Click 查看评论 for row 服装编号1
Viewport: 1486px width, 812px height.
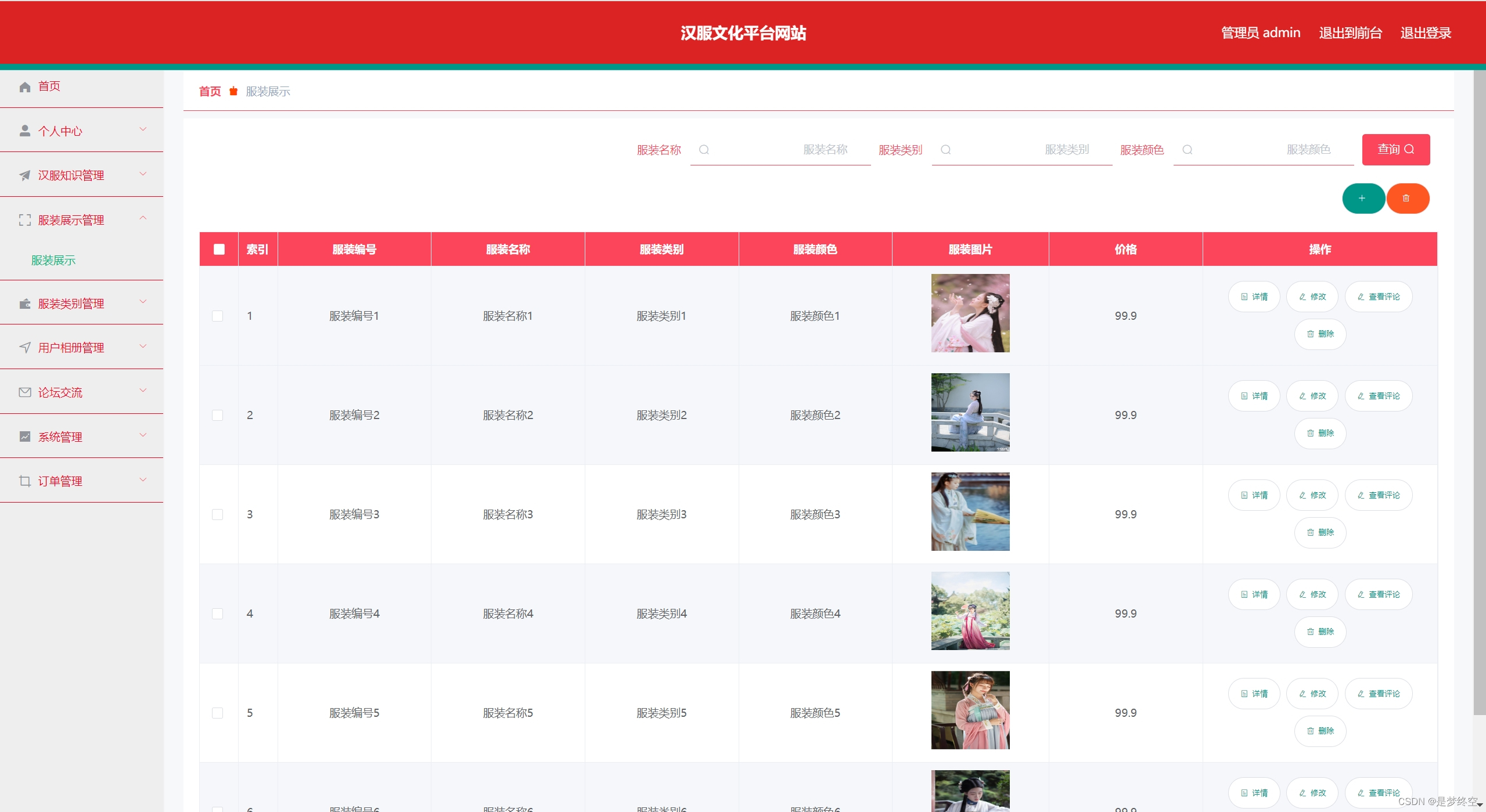(x=1378, y=297)
